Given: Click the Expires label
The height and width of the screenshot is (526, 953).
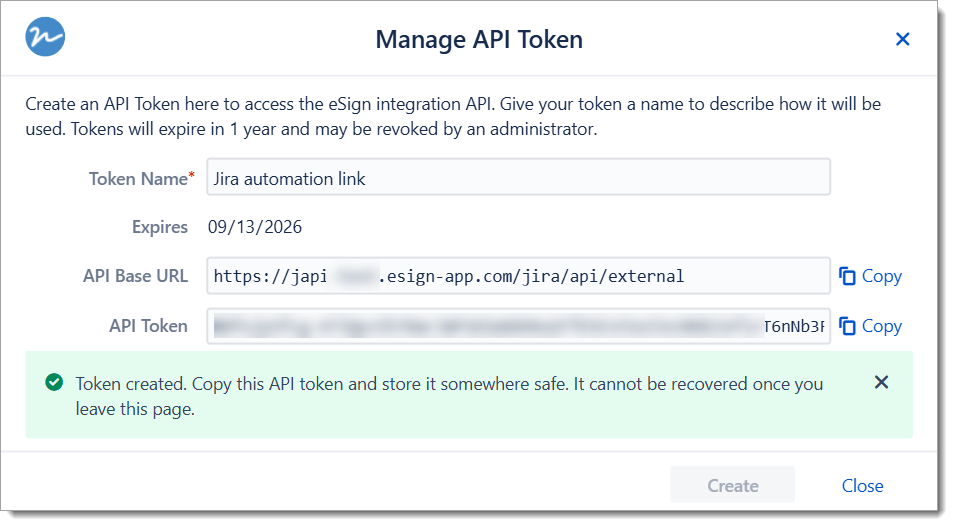Looking at the screenshot, I should [160, 227].
